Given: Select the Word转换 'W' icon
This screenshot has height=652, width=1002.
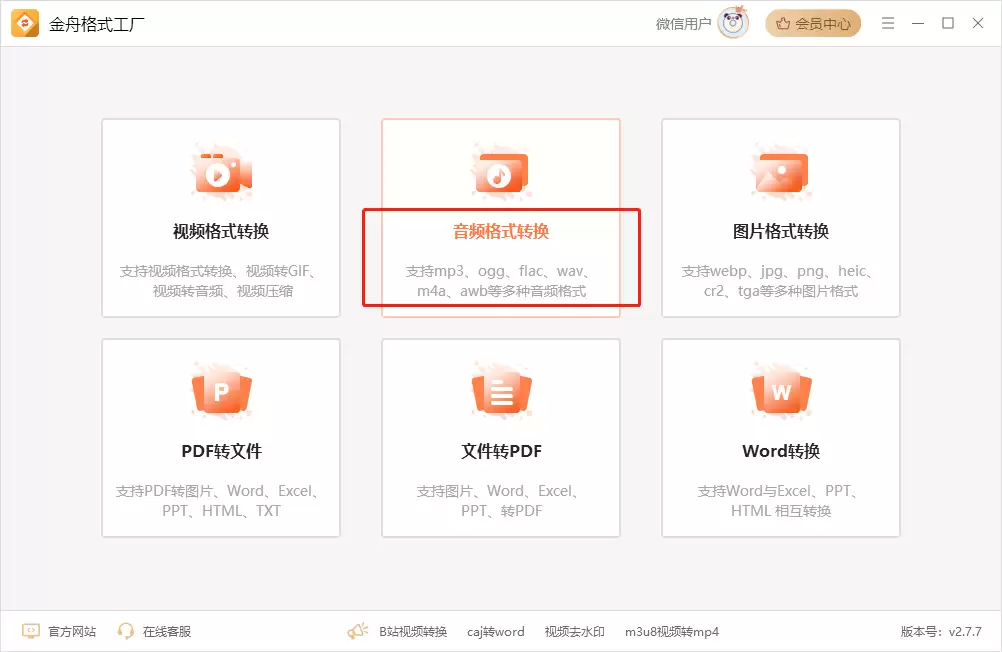Looking at the screenshot, I should pyautogui.click(x=781, y=392).
